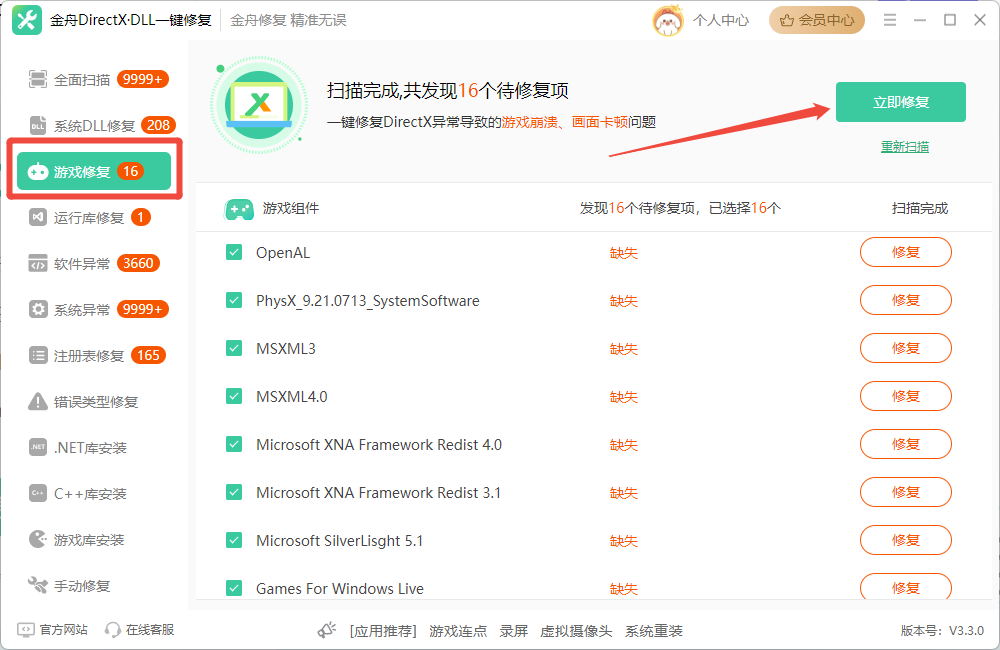Viewport: 1000px width, 650px height.
Task: Uncheck the OpenAL checkbox
Action: point(234,253)
